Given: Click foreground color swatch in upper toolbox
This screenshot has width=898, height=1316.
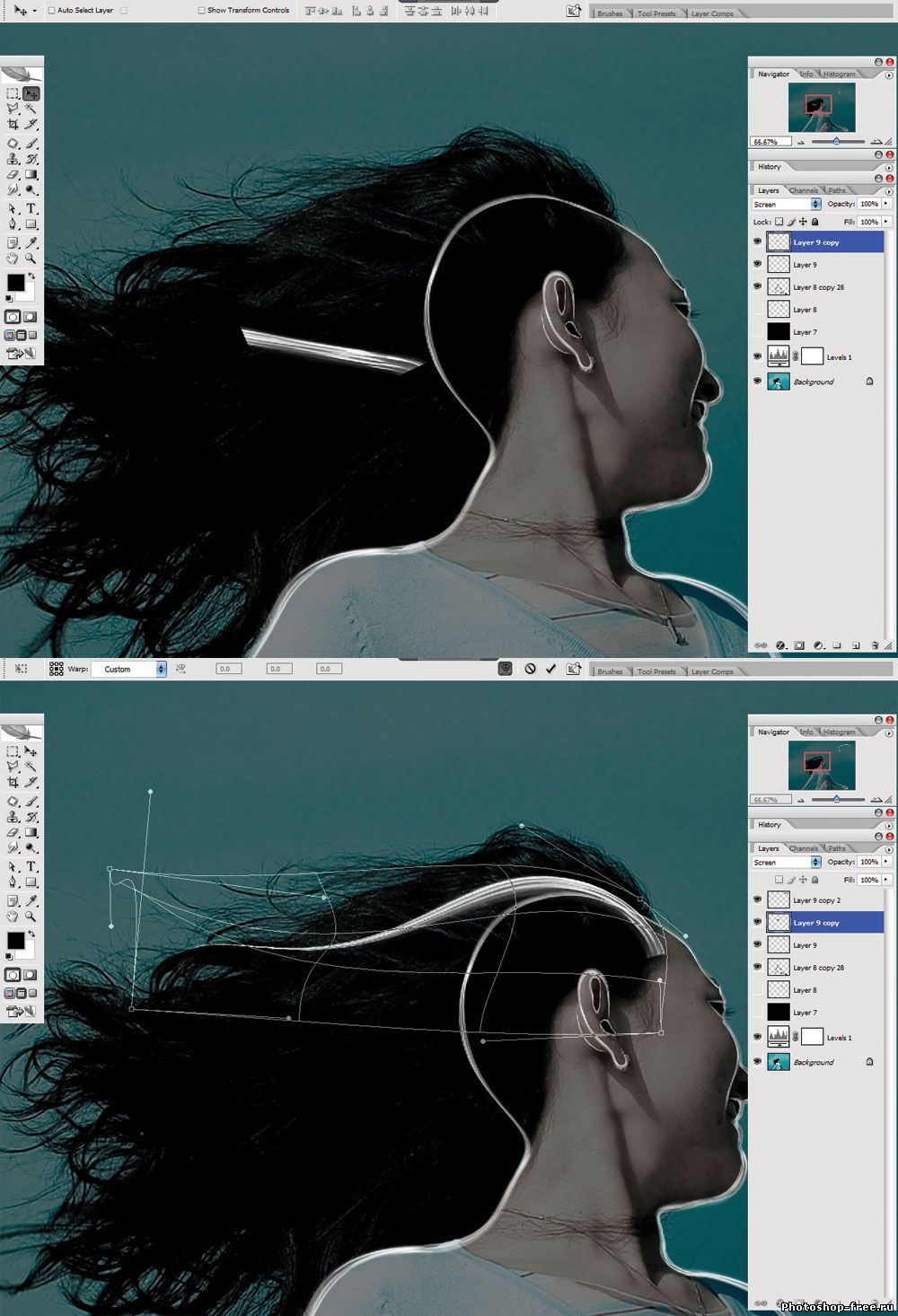Looking at the screenshot, I should coord(15,283).
